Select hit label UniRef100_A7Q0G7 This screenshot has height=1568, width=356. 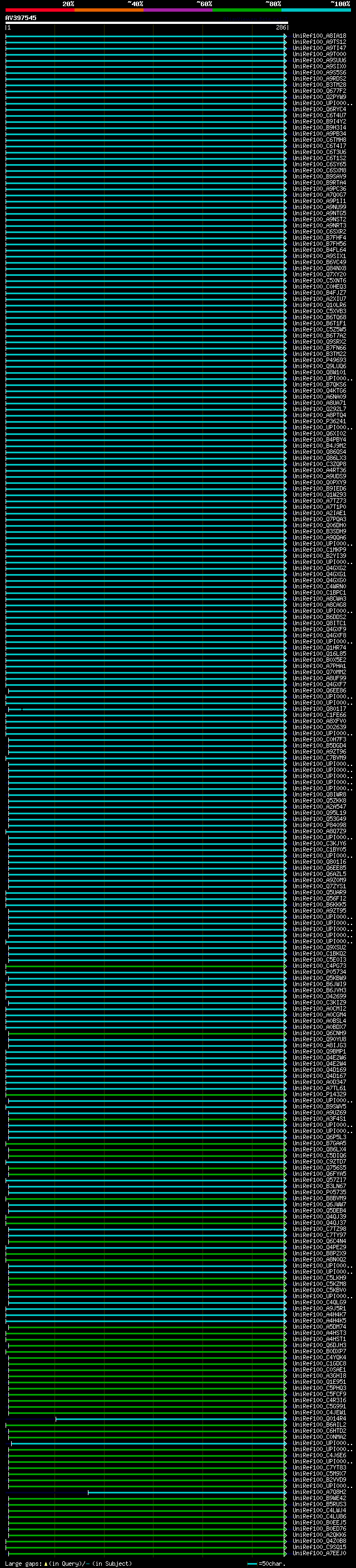click(319, 195)
